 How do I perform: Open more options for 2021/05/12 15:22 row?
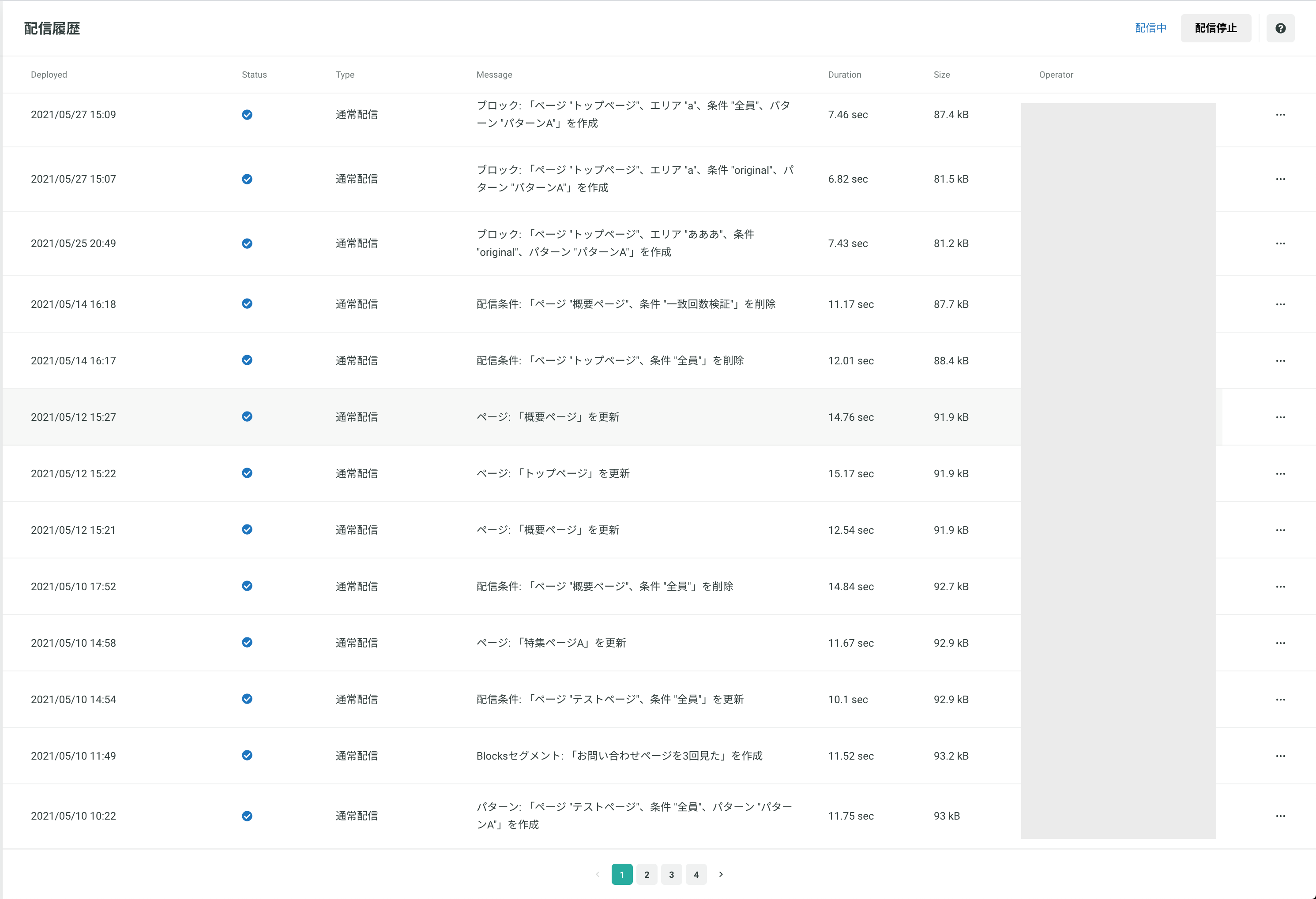(x=1280, y=473)
